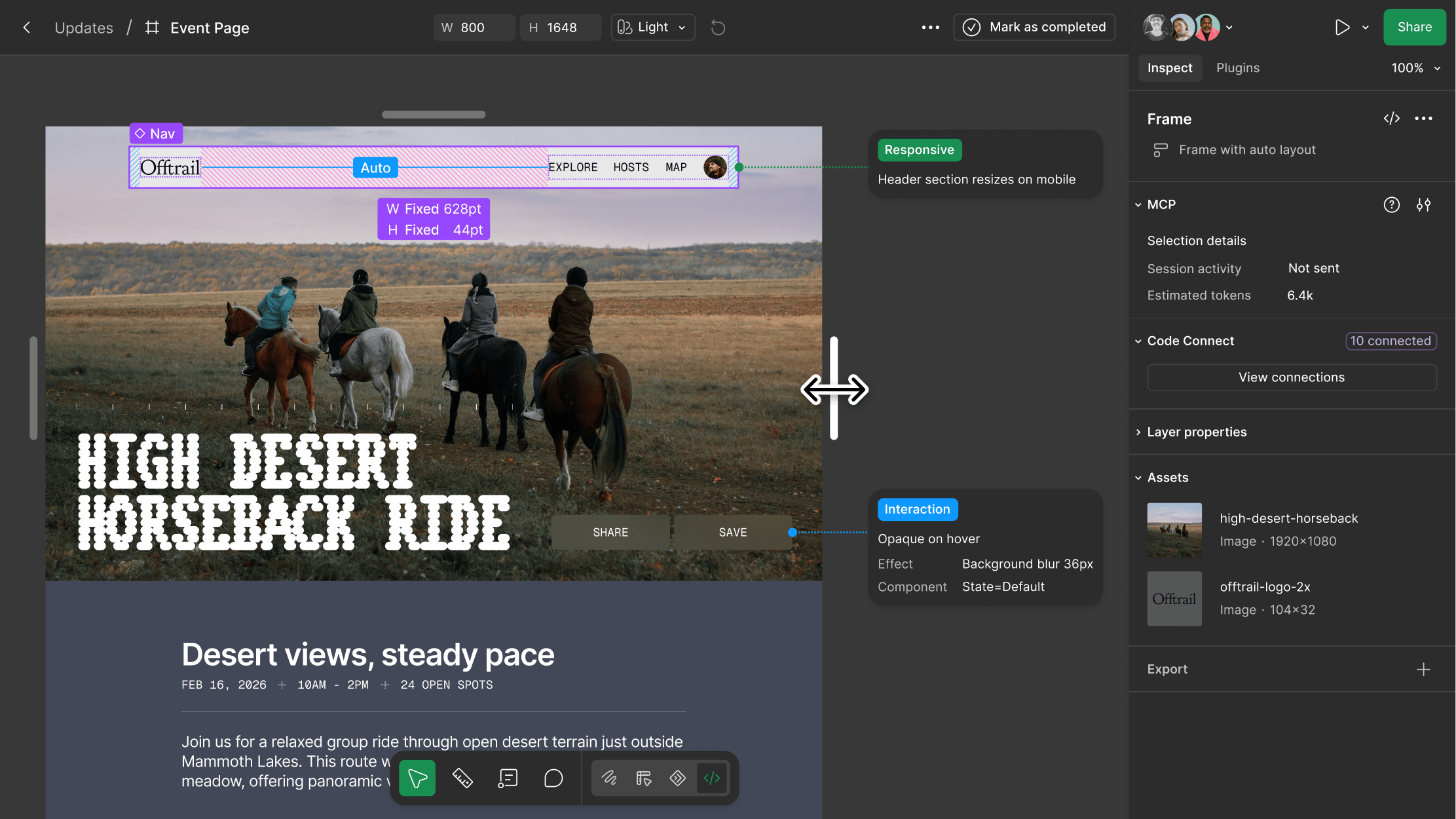Click the Event Page breadcrumb title
This screenshot has width=1456, height=819.
pyautogui.click(x=210, y=28)
